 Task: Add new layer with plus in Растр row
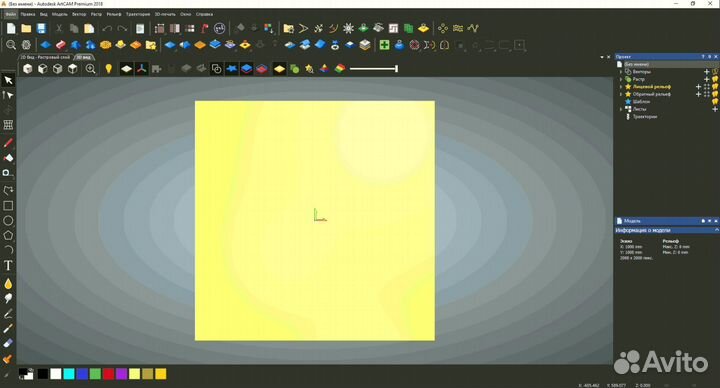pyautogui.click(x=707, y=79)
